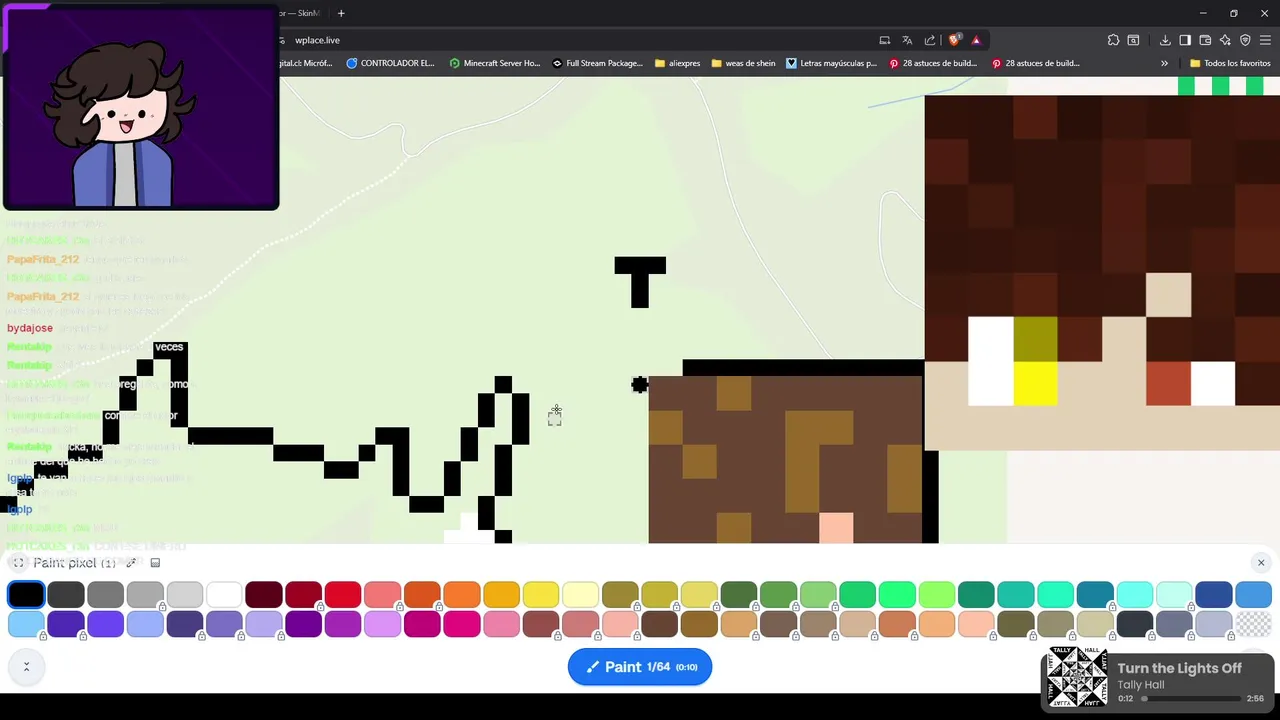This screenshot has height=720, width=1280.
Task: Select the transparent checkered swatch
Action: click(x=1253, y=624)
